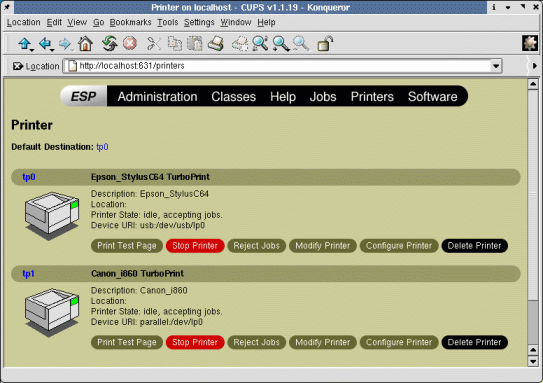Click the red Stop loading icon
The width and height of the screenshot is (543, 383).
pos(130,44)
